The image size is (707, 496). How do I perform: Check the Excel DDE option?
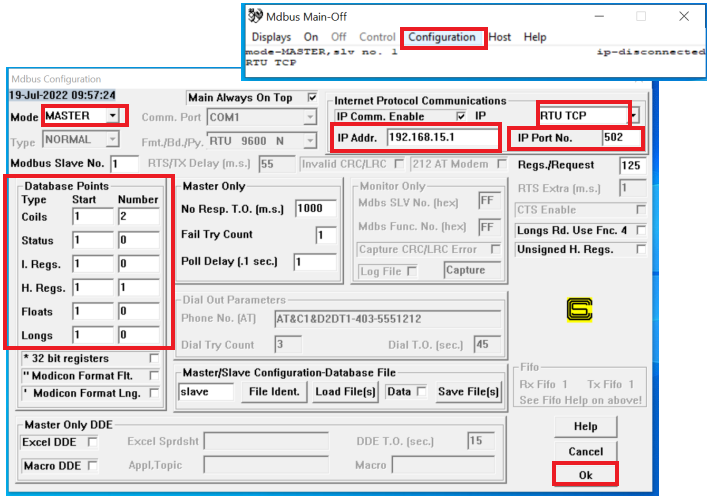click(92, 441)
